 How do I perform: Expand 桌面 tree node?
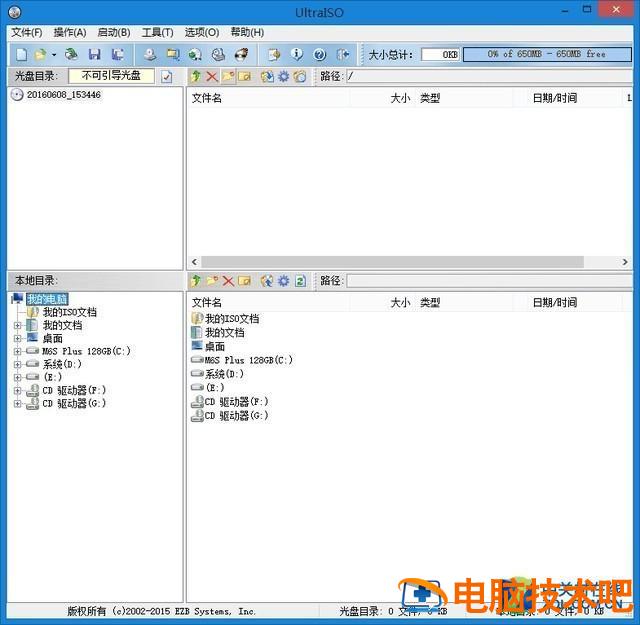click(17, 338)
